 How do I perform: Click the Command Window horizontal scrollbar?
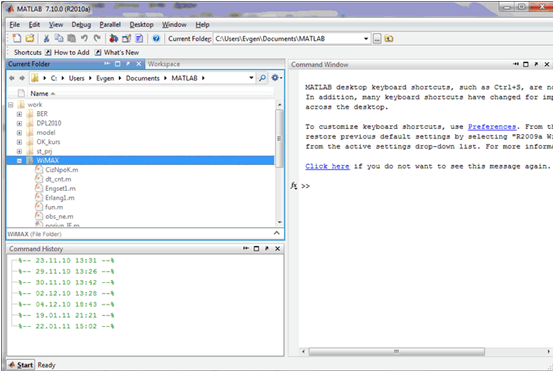(x=397, y=351)
